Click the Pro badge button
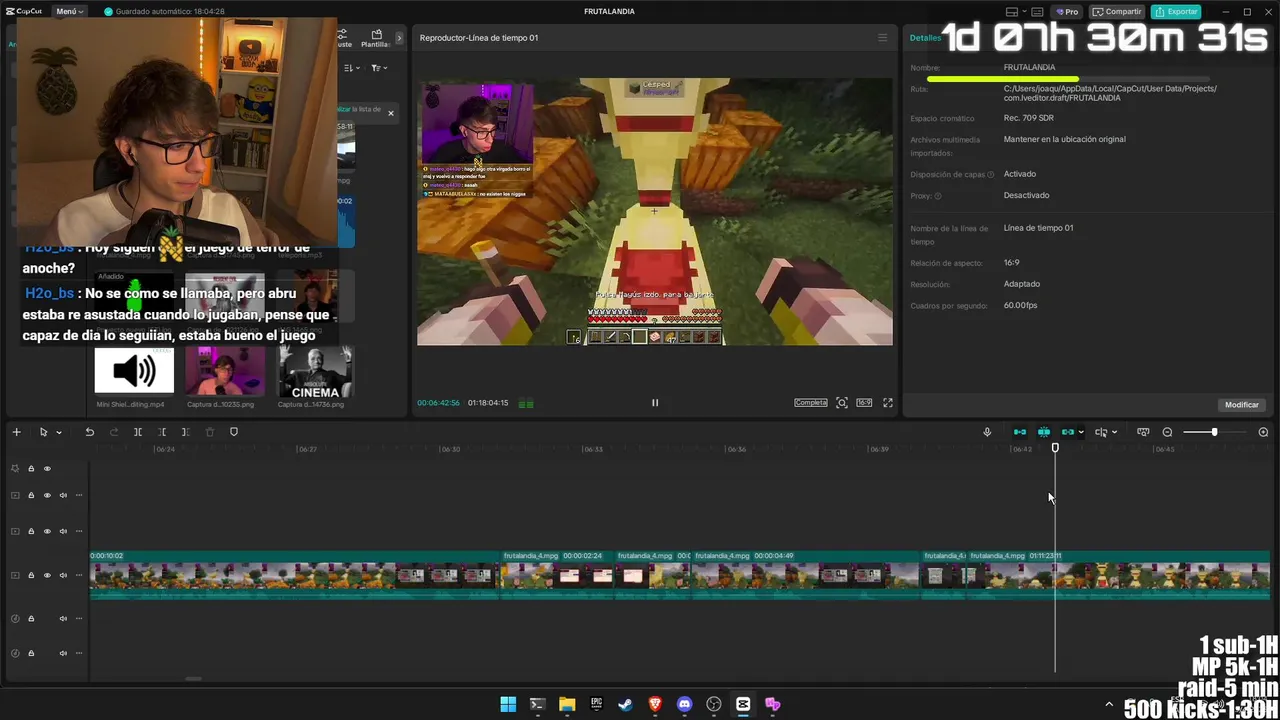 pyautogui.click(x=1067, y=12)
